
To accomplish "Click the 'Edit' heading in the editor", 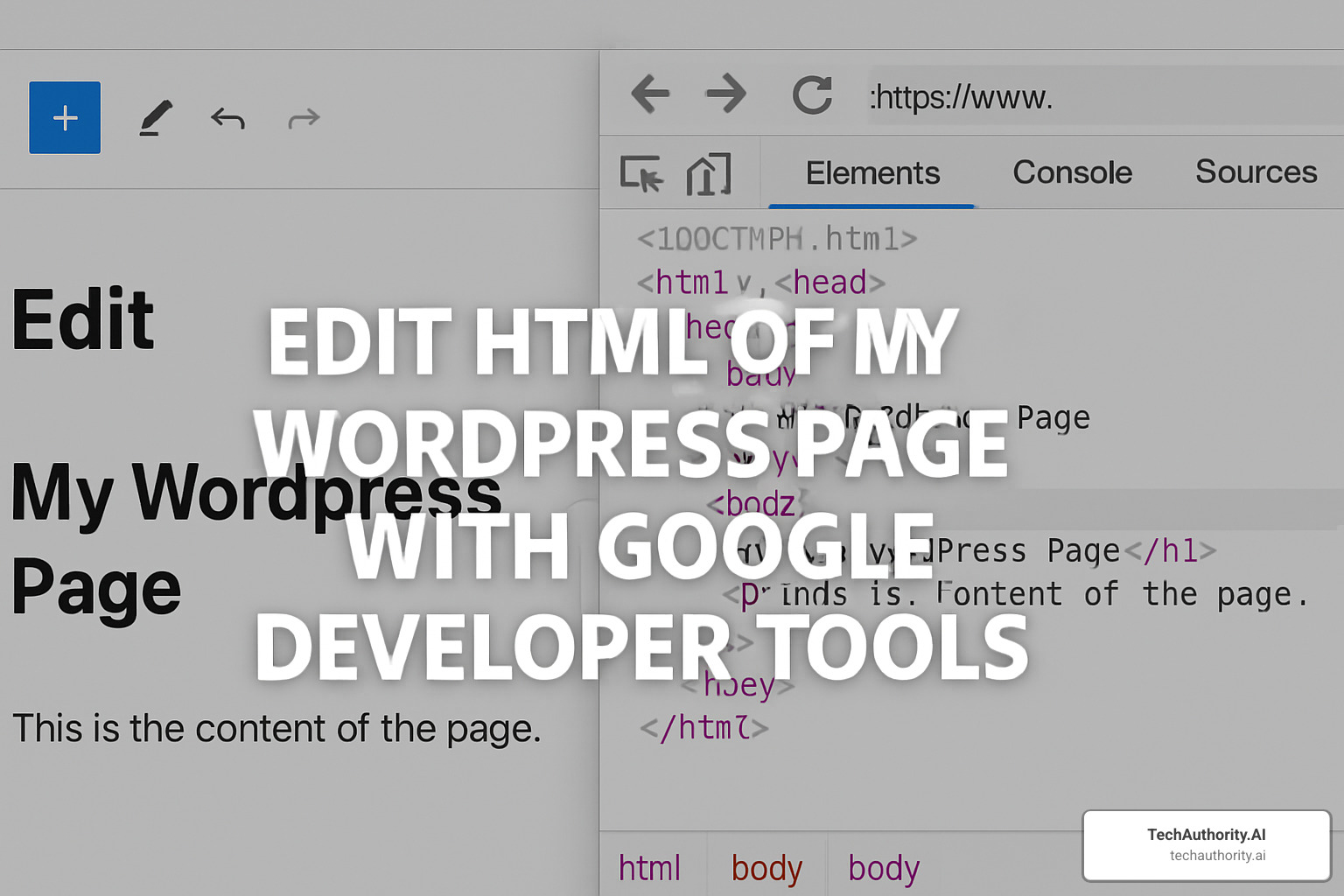I will pyautogui.click(x=83, y=320).
